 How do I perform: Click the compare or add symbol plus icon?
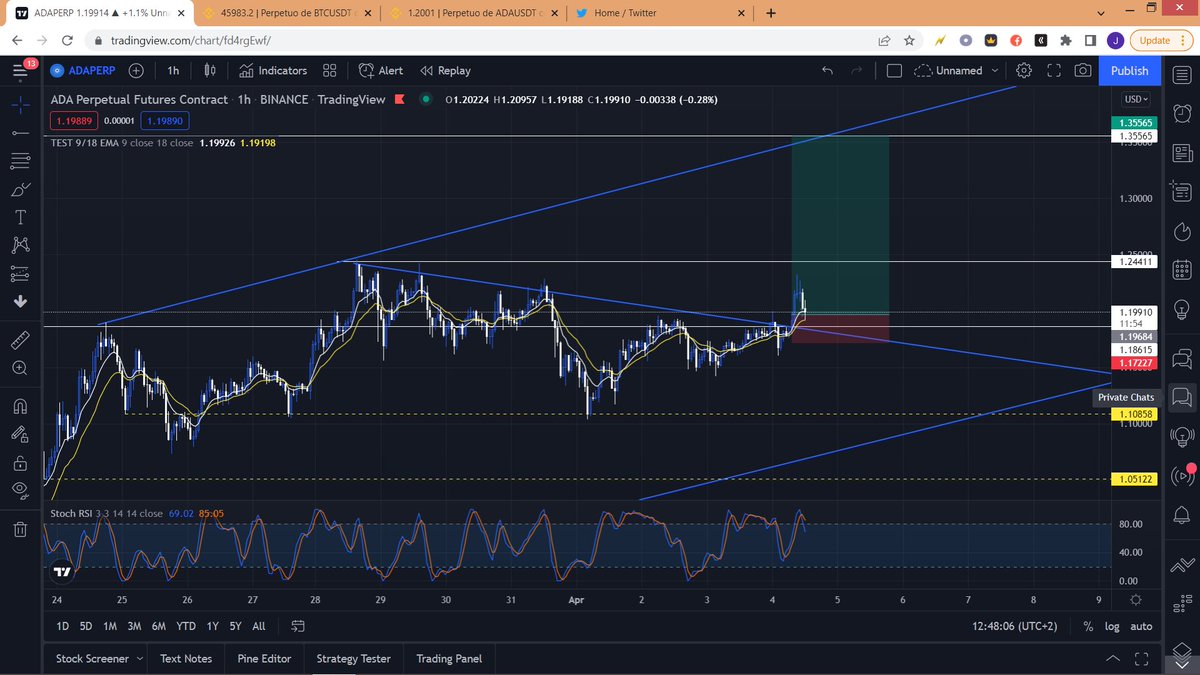point(136,71)
